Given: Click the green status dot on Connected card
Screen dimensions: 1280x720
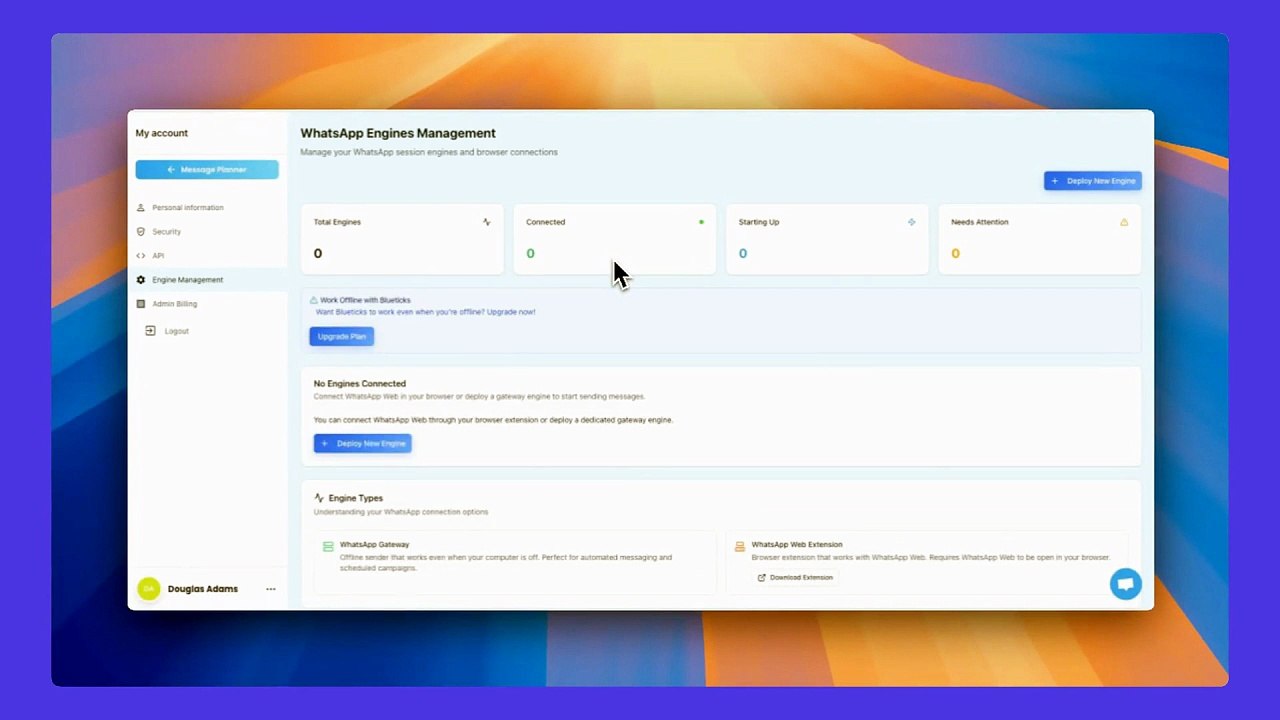Looking at the screenshot, I should [701, 222].
